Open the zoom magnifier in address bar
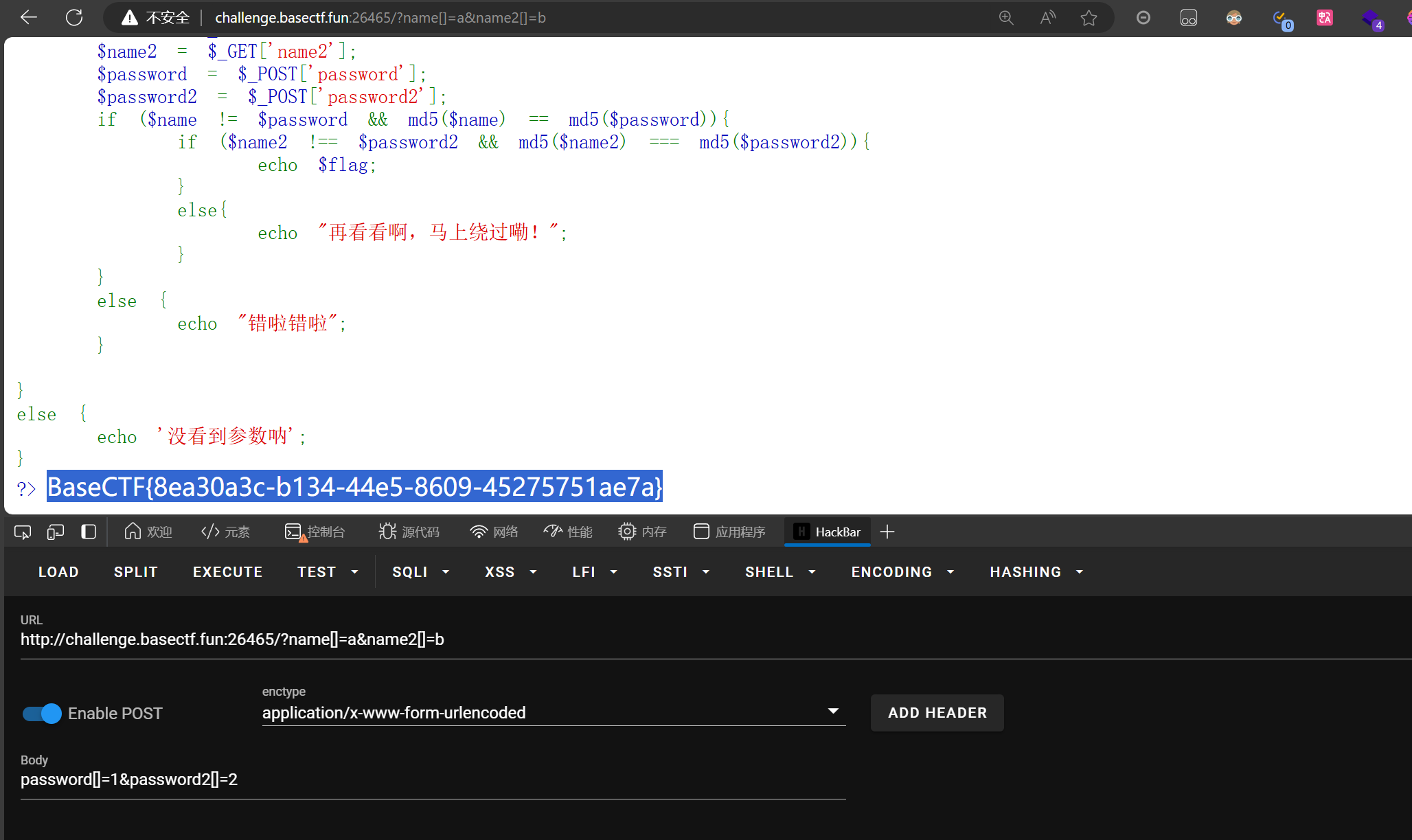This screenshot has width=1412, height=840. 1006,18
